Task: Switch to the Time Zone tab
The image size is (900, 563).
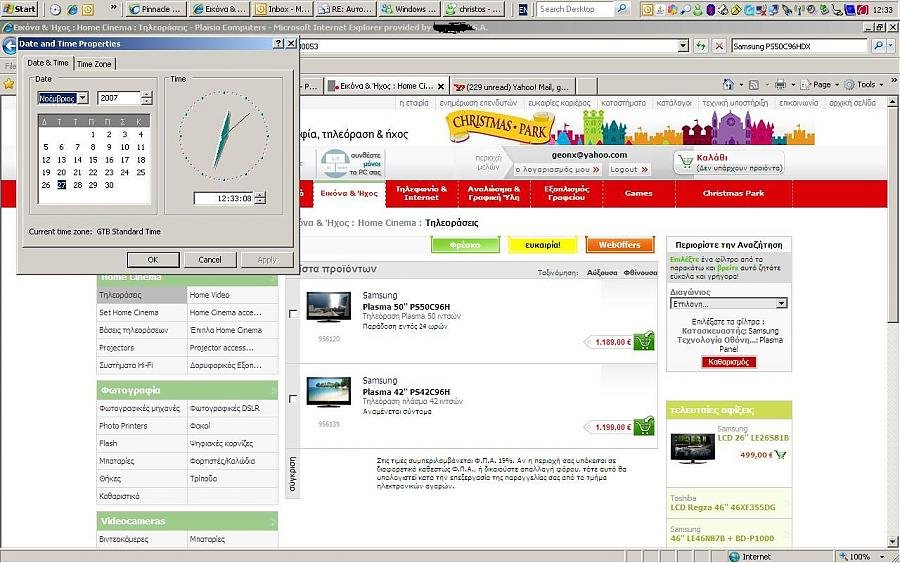Action: click(x=94, y=64)
